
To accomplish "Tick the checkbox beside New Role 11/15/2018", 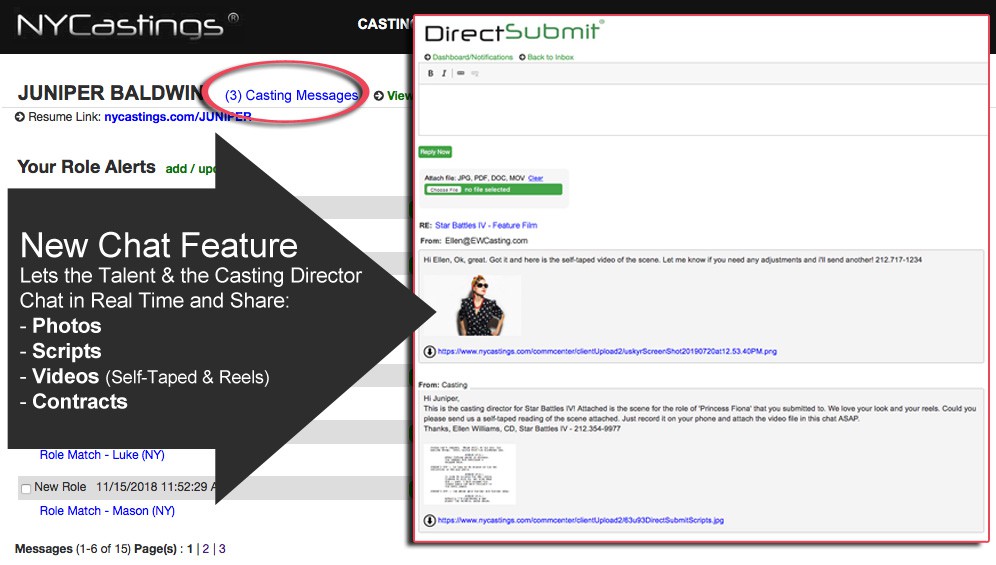I will [25, 488].
